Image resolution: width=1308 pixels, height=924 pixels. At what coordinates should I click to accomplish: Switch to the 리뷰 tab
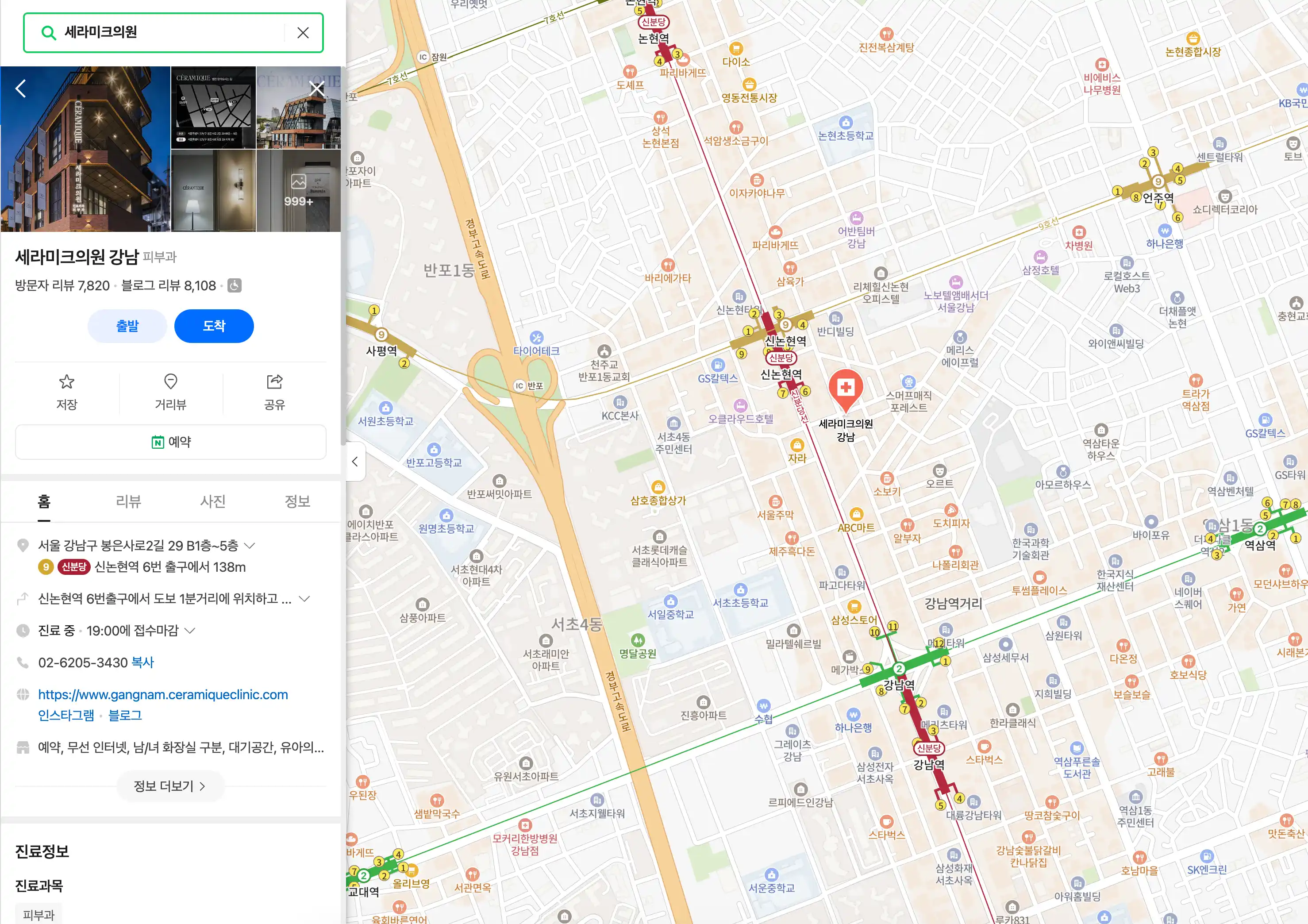(x=128, y=501)
